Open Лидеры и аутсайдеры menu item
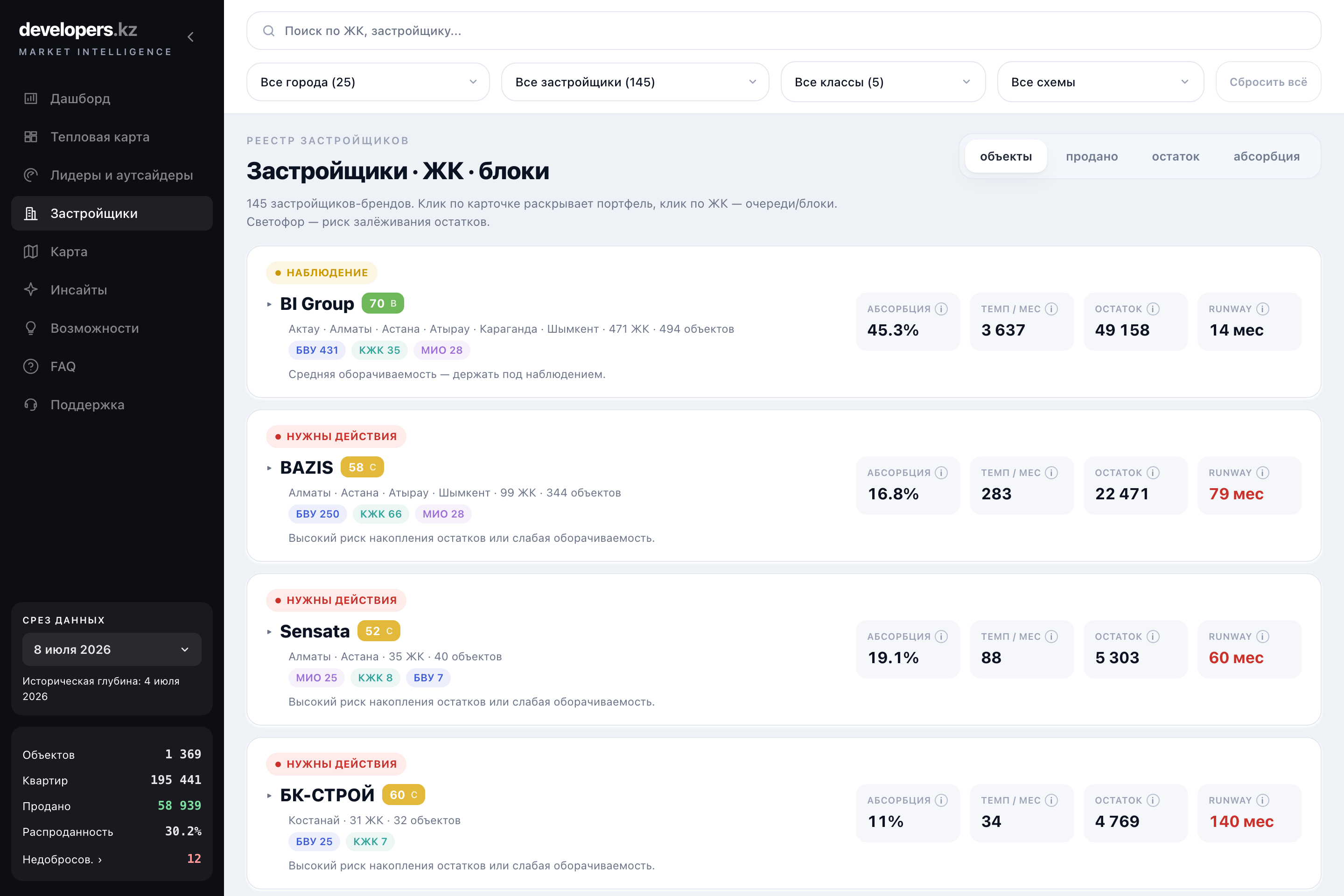Viewport: 1344px width, 896px height. (112, 175)
